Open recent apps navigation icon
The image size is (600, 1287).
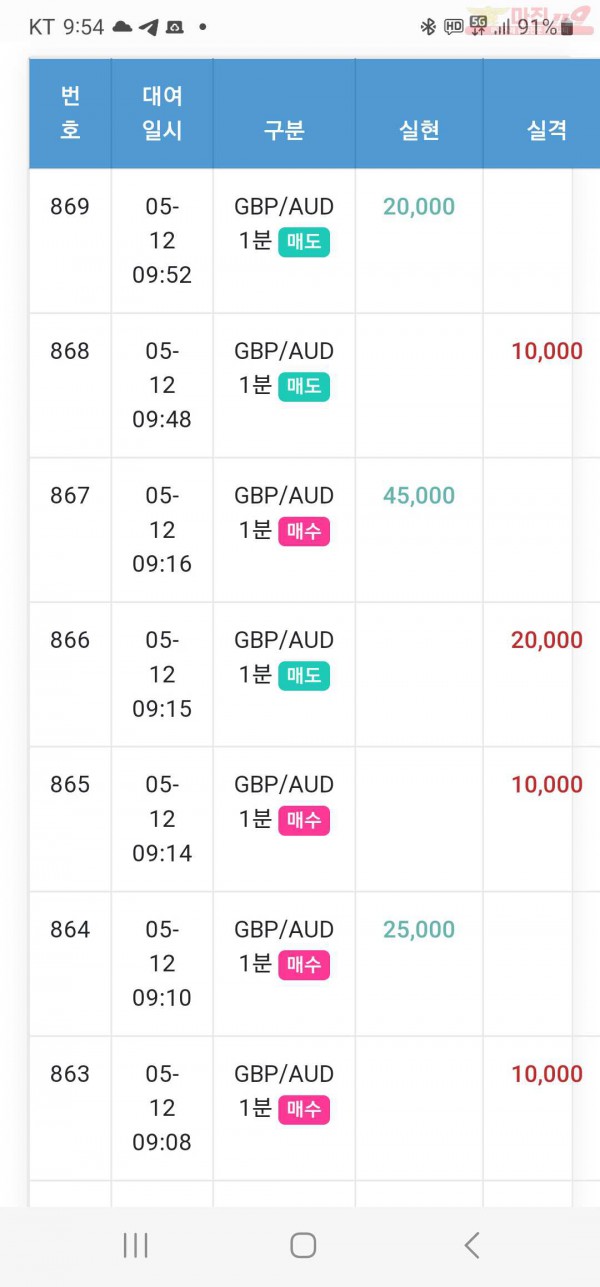135,1245
